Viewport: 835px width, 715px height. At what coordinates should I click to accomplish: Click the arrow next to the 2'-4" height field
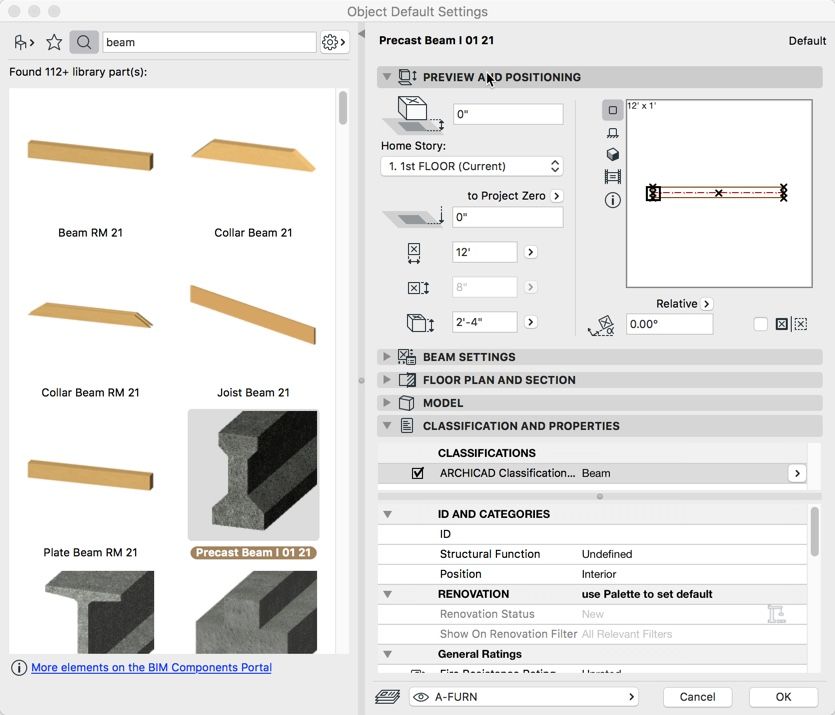(530, 322)
